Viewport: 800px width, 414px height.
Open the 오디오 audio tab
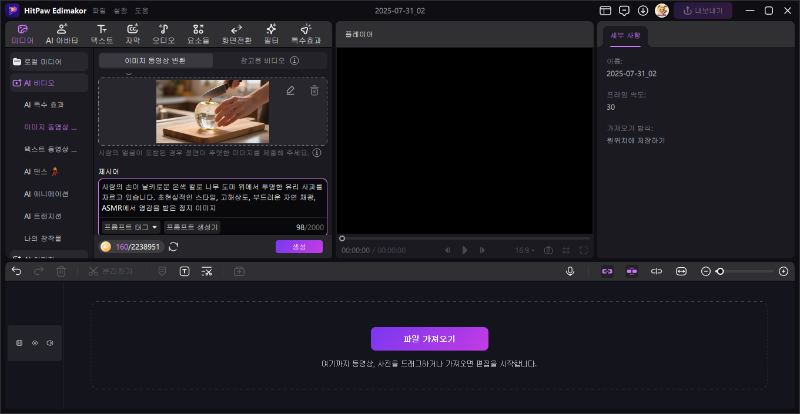tap(163, 34)
